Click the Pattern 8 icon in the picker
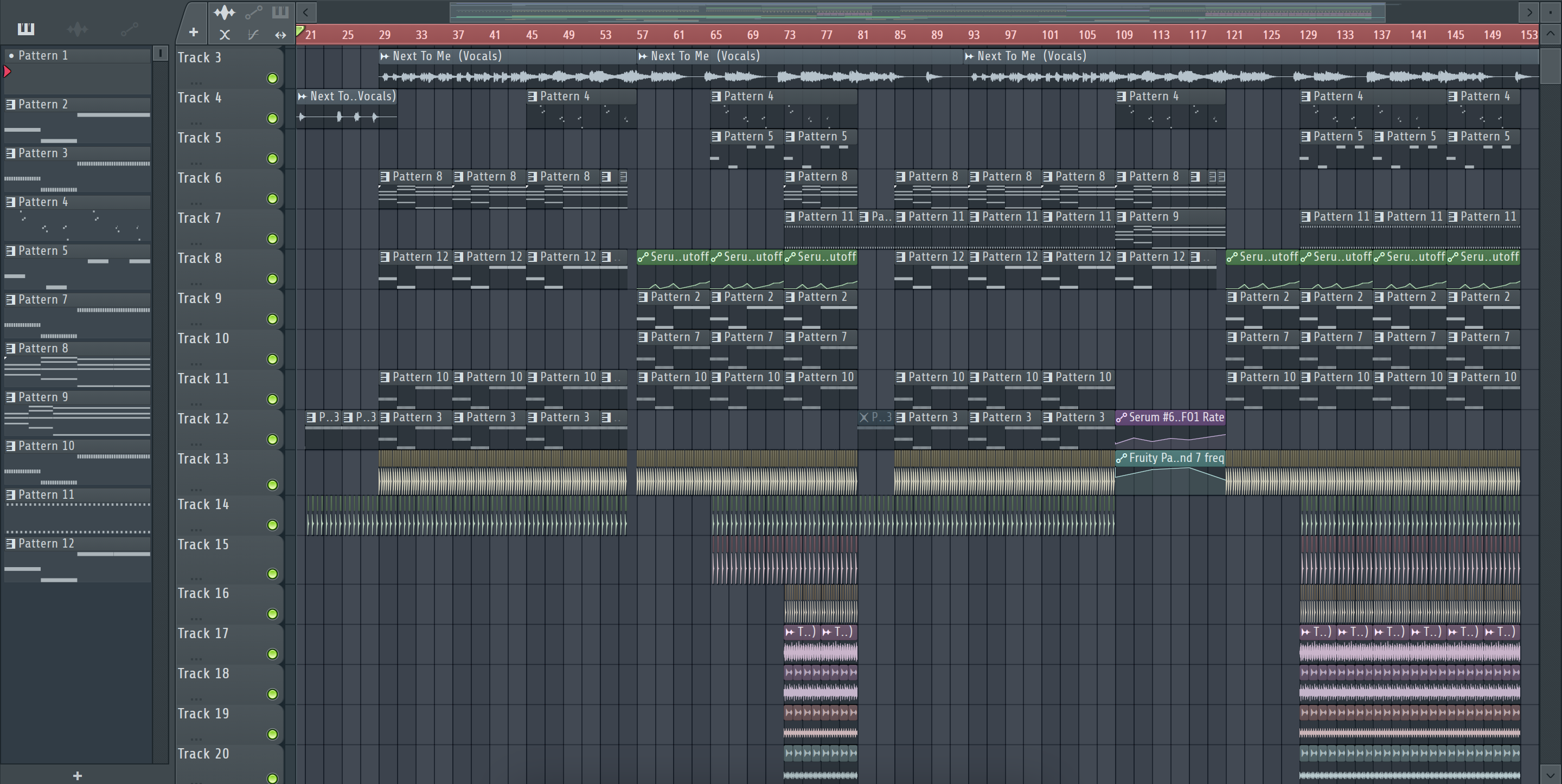Viewport: 1562px width, 784px height. pos(10,349)
